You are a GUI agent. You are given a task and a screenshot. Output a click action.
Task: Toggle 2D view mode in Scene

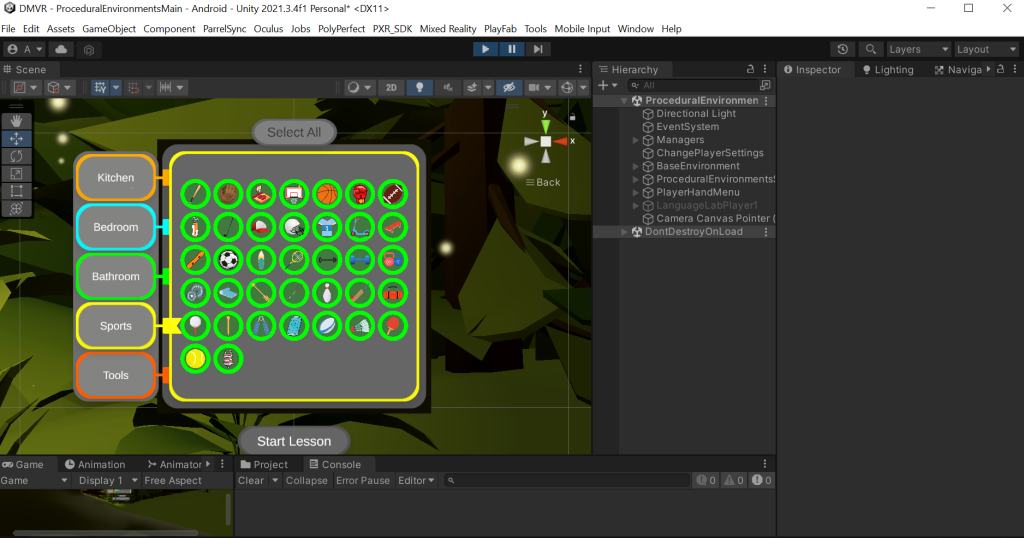(391, 87)
